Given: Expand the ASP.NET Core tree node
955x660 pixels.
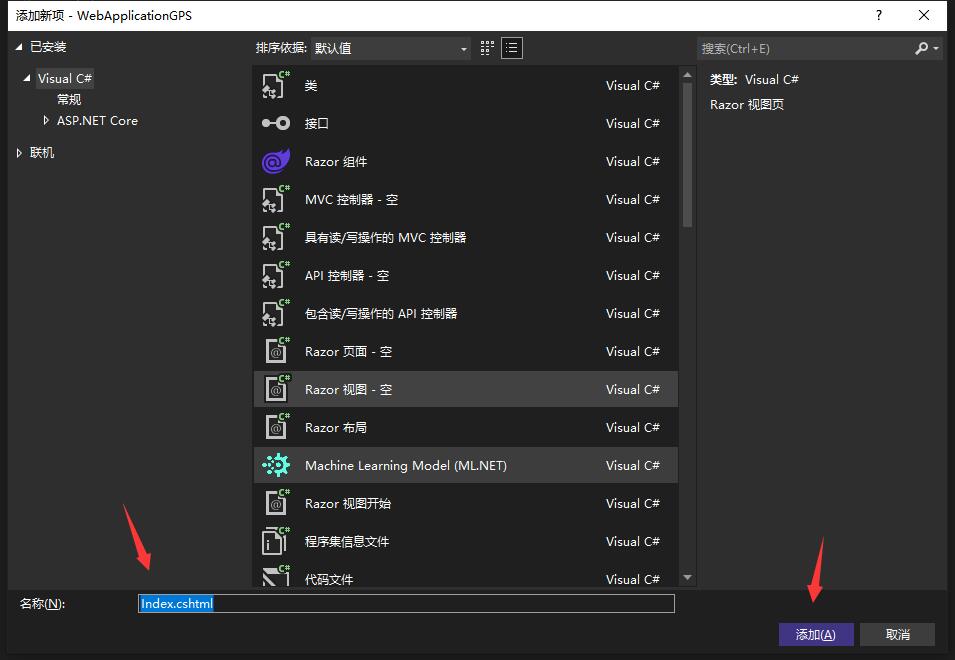Looking at the screenshot, I should coord(46,120).
